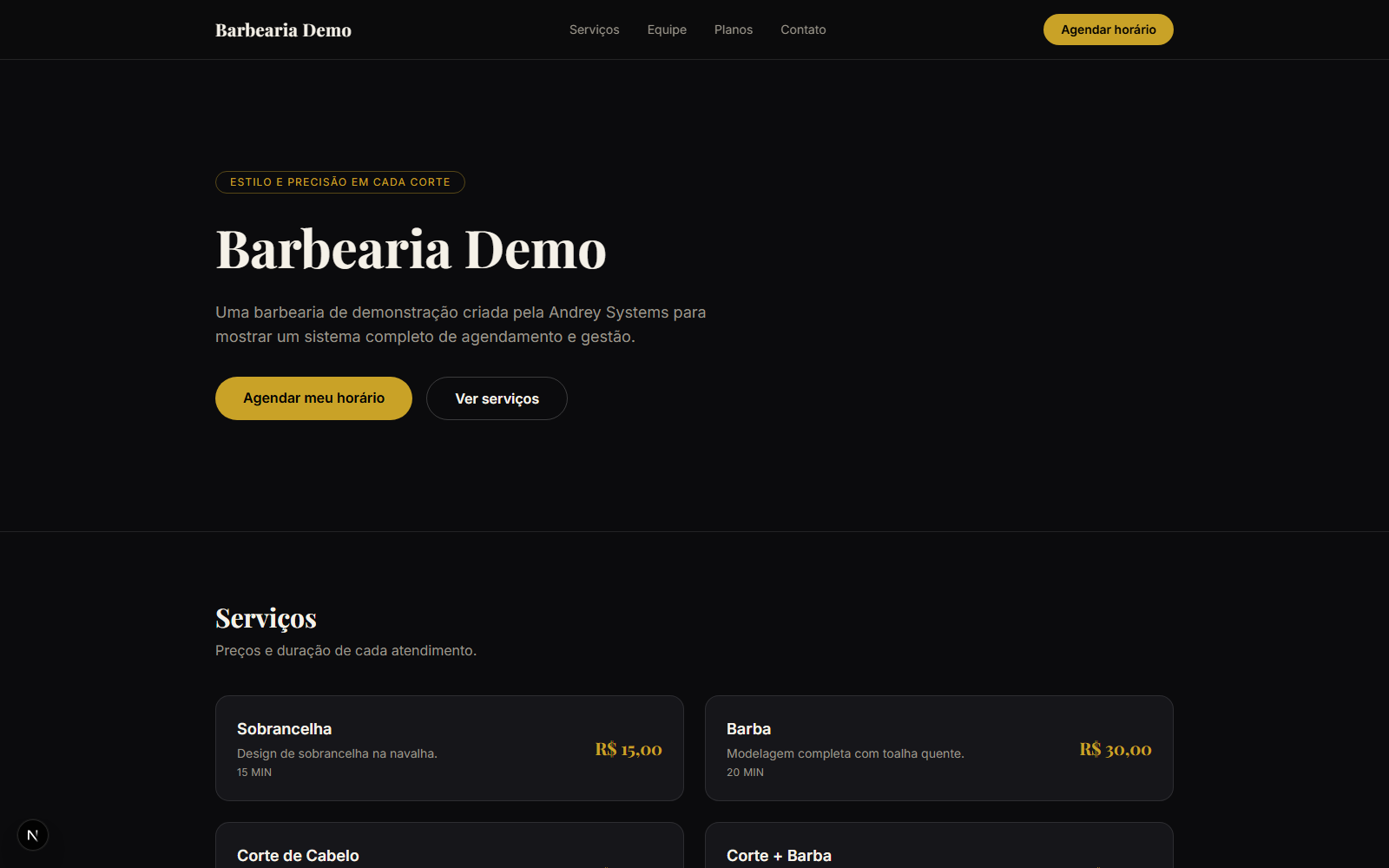Select the Corte de Cabelo card title
The height and width of the screenshot is (868, 1389).
pyautogui.click(x=298, y=856)
